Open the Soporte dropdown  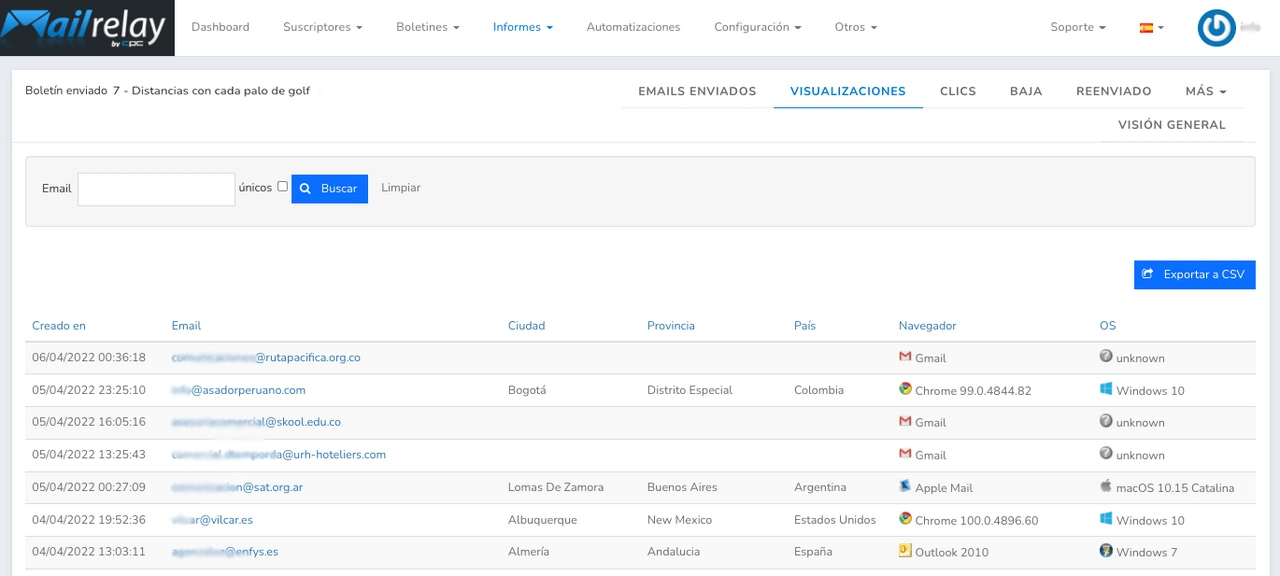click(1077, 27)
